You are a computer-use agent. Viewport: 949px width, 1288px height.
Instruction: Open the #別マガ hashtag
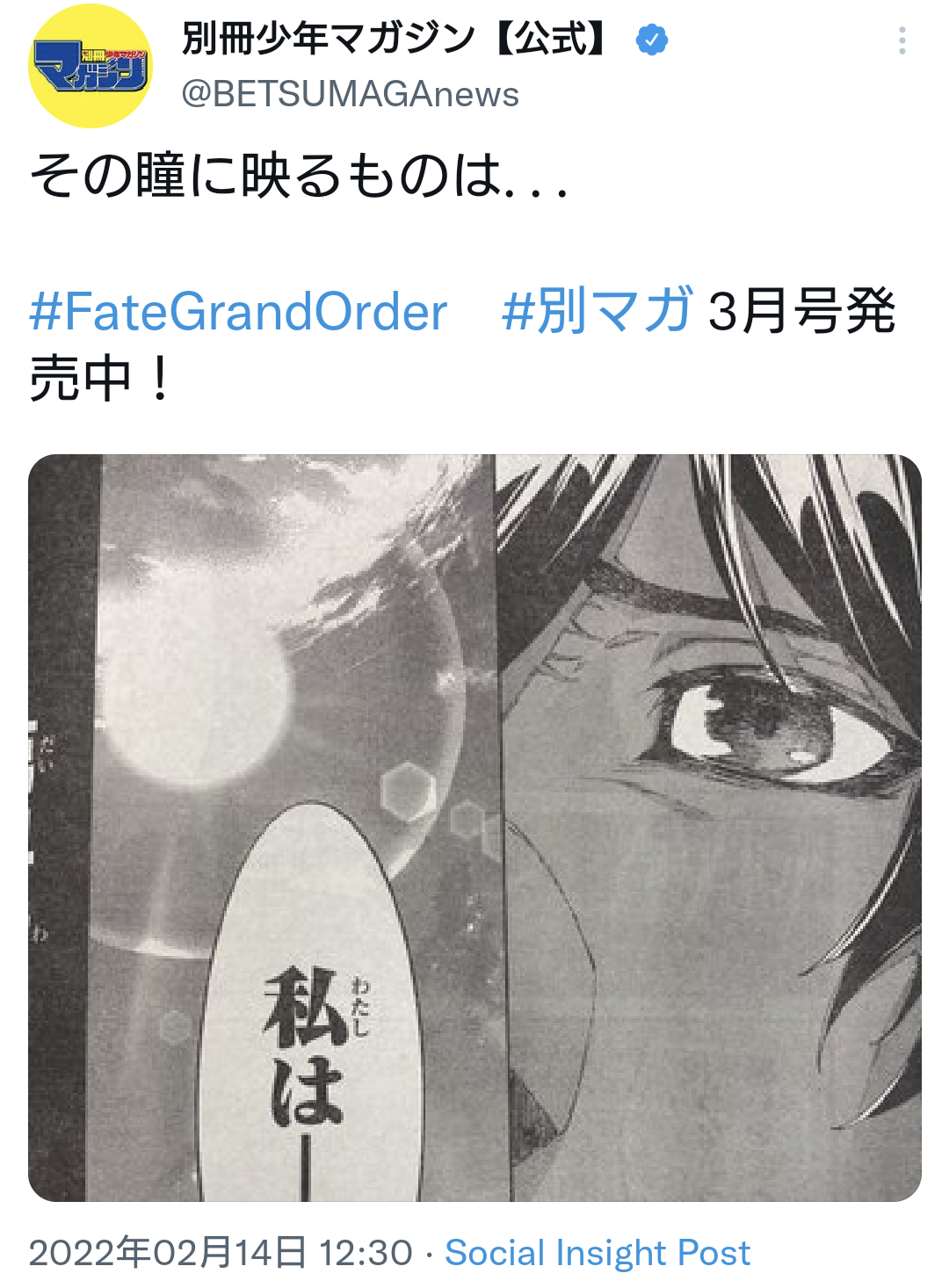click(x=597, y=311)
